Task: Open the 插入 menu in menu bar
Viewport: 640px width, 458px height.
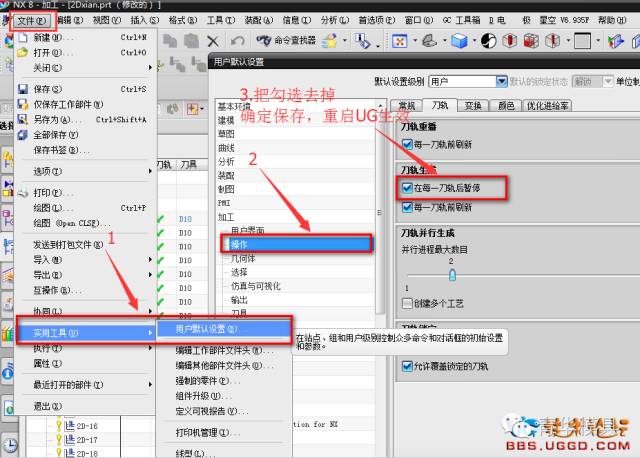Action: 144,20
